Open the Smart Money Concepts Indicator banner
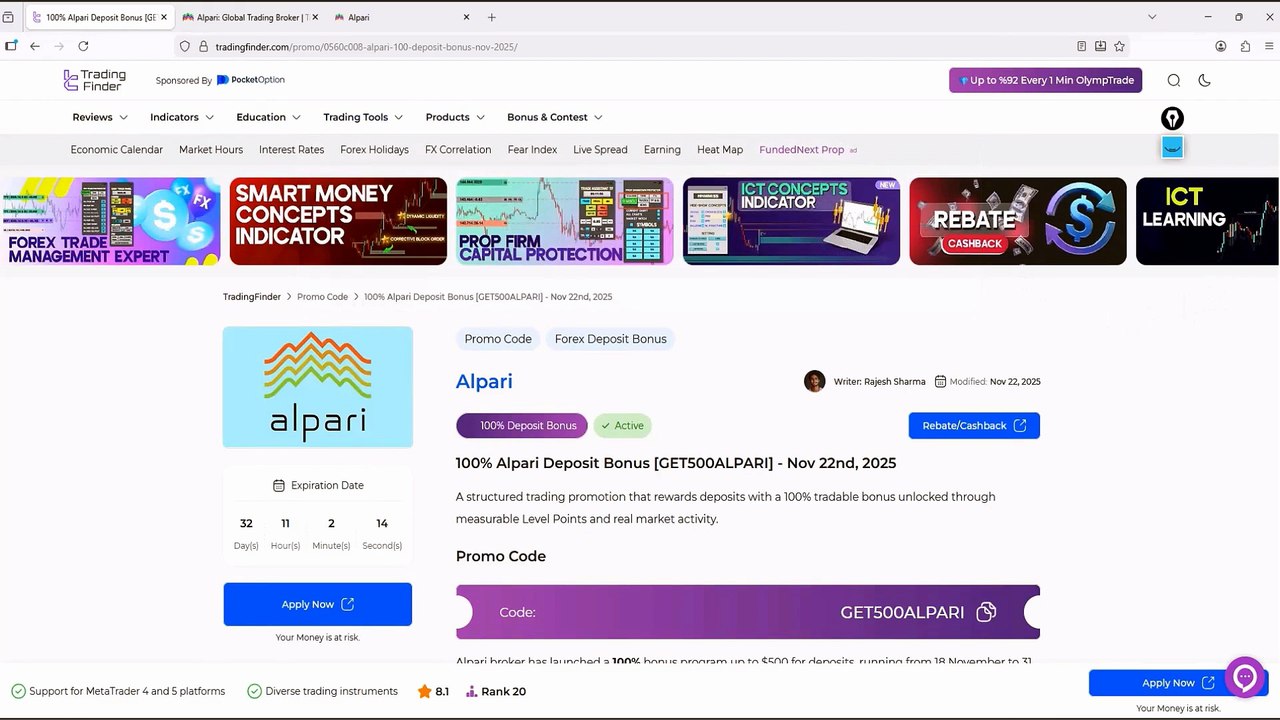The width and height of the screenshot is (1280, 720). (x=338, y=221)
